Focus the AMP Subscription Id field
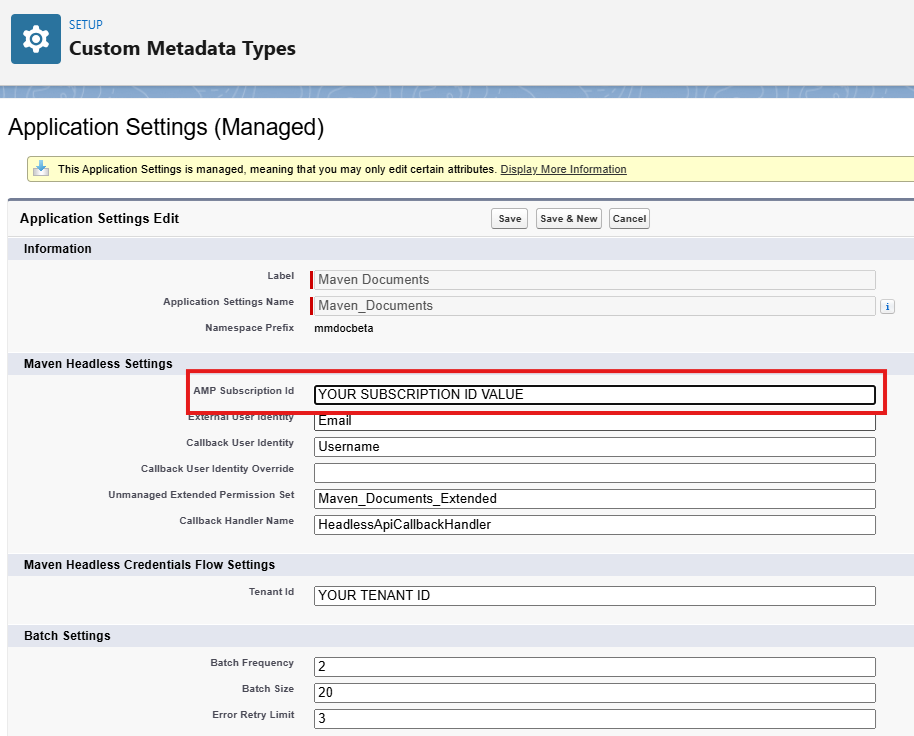The image size is (914, 736). click(594, 395)
